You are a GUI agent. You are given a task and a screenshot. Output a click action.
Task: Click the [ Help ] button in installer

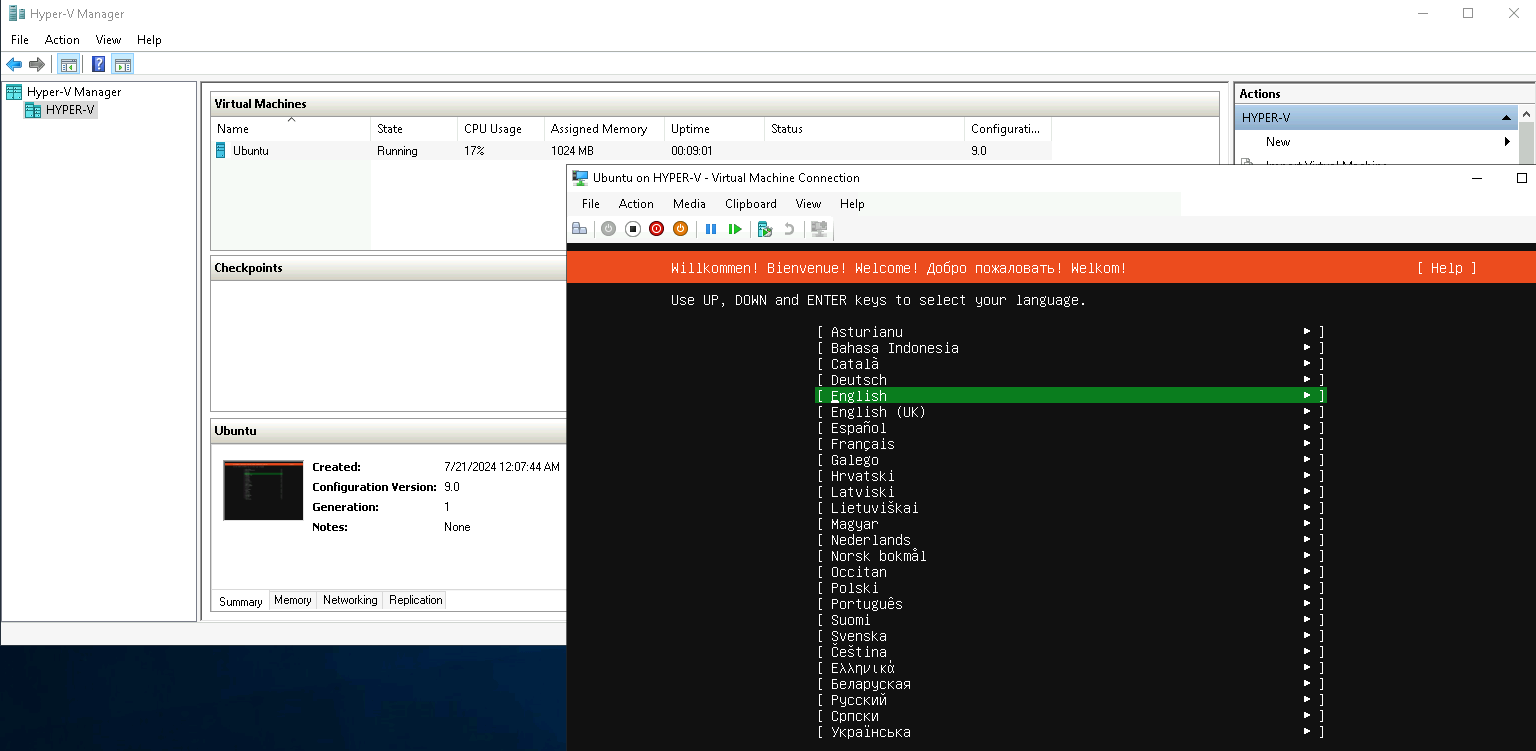click(1446, 268)
